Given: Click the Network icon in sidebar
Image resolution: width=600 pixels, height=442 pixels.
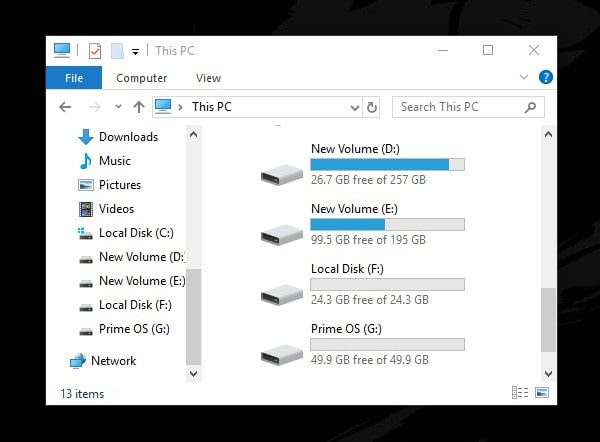Looking at the screenshot, I should pos(78,361).
